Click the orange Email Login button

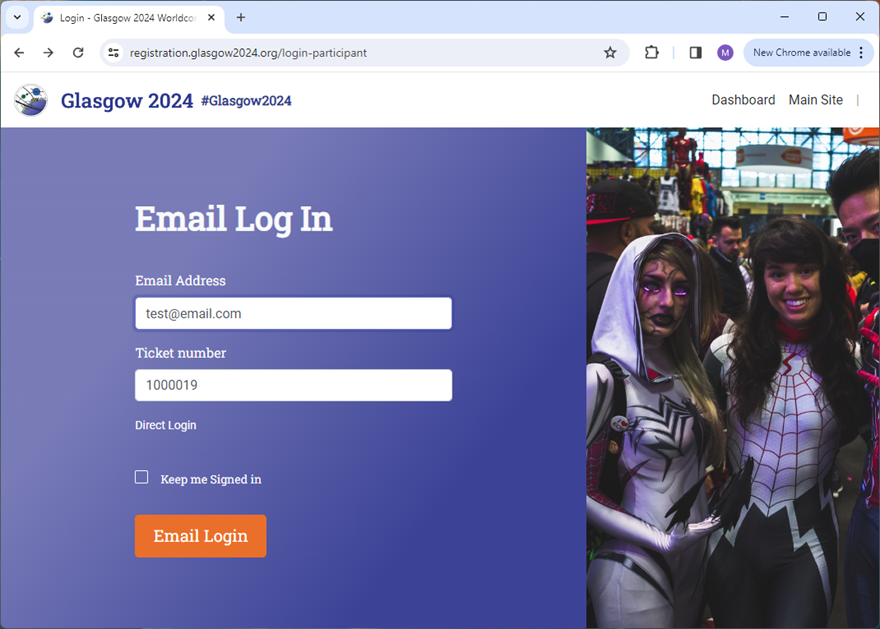point(200,536)
